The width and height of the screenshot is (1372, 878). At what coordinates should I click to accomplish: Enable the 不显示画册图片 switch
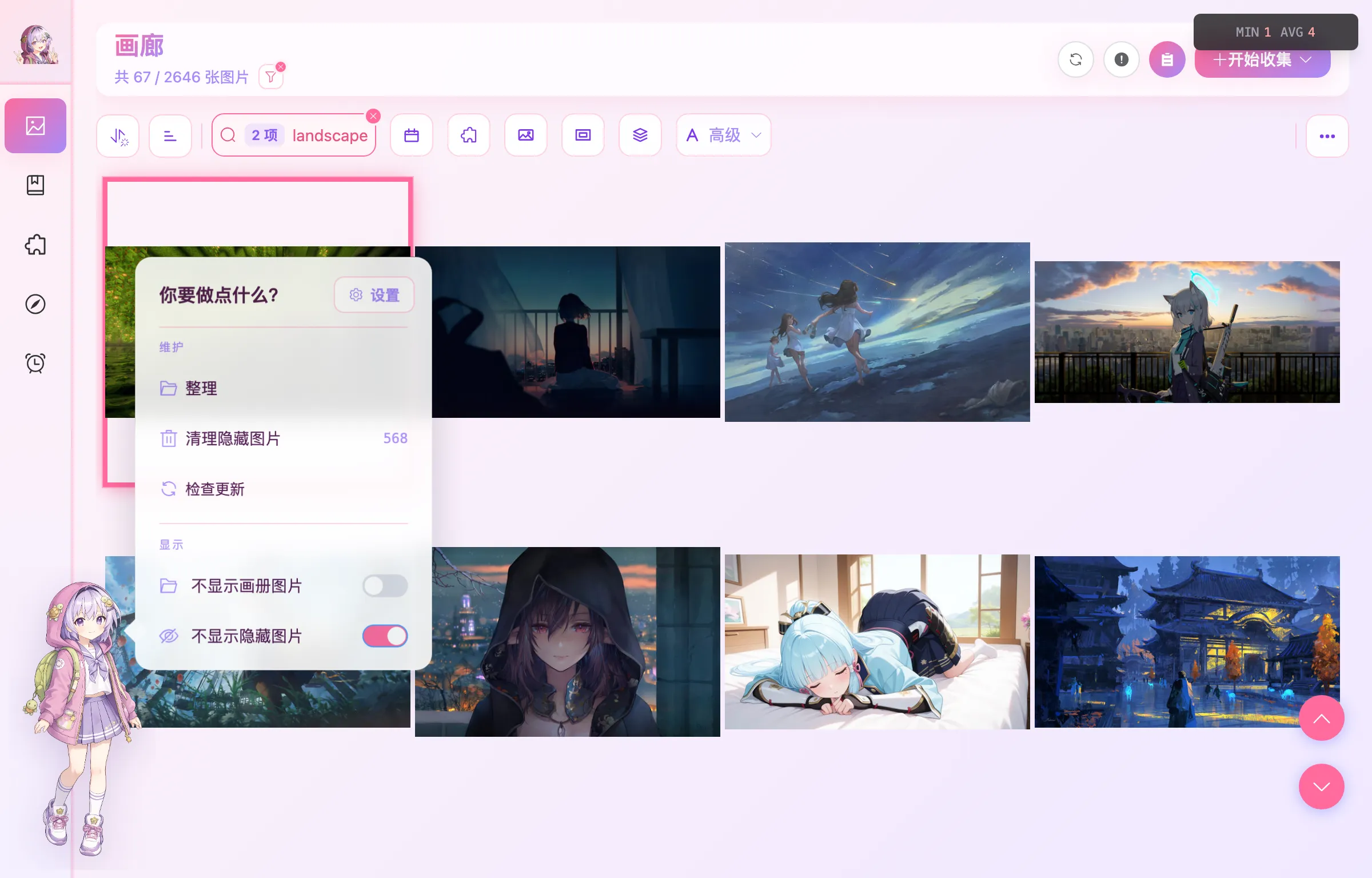(385, 586)
